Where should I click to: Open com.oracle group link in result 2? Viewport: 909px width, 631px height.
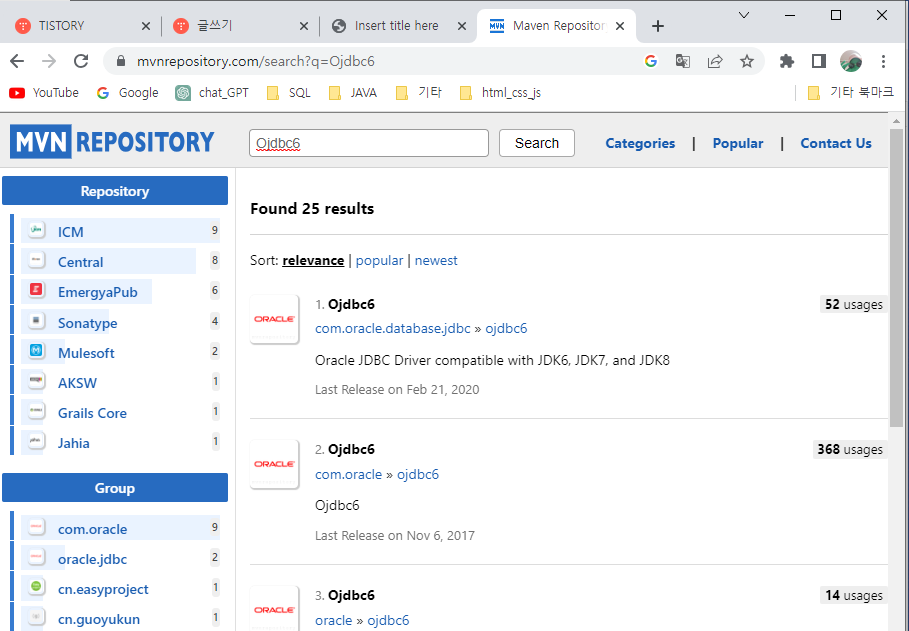point(348,474)
